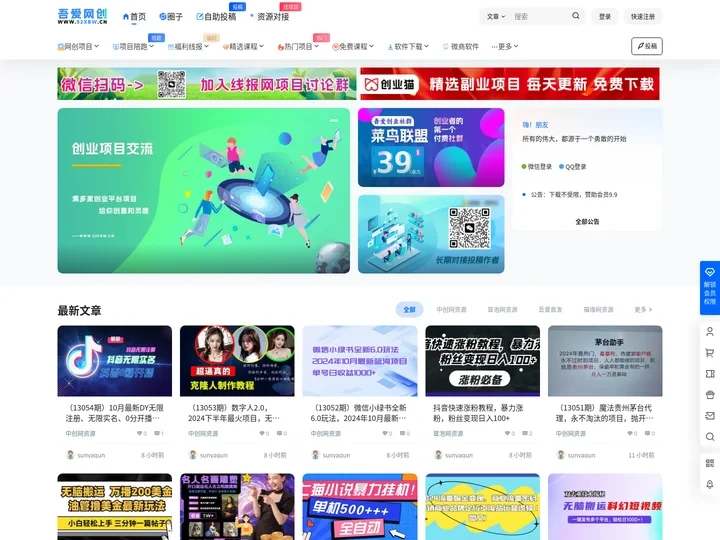The height and width of the screenshot is (540, 720).
Task: Open the user profile sidebar icon
Action: [x=709, y=332]
